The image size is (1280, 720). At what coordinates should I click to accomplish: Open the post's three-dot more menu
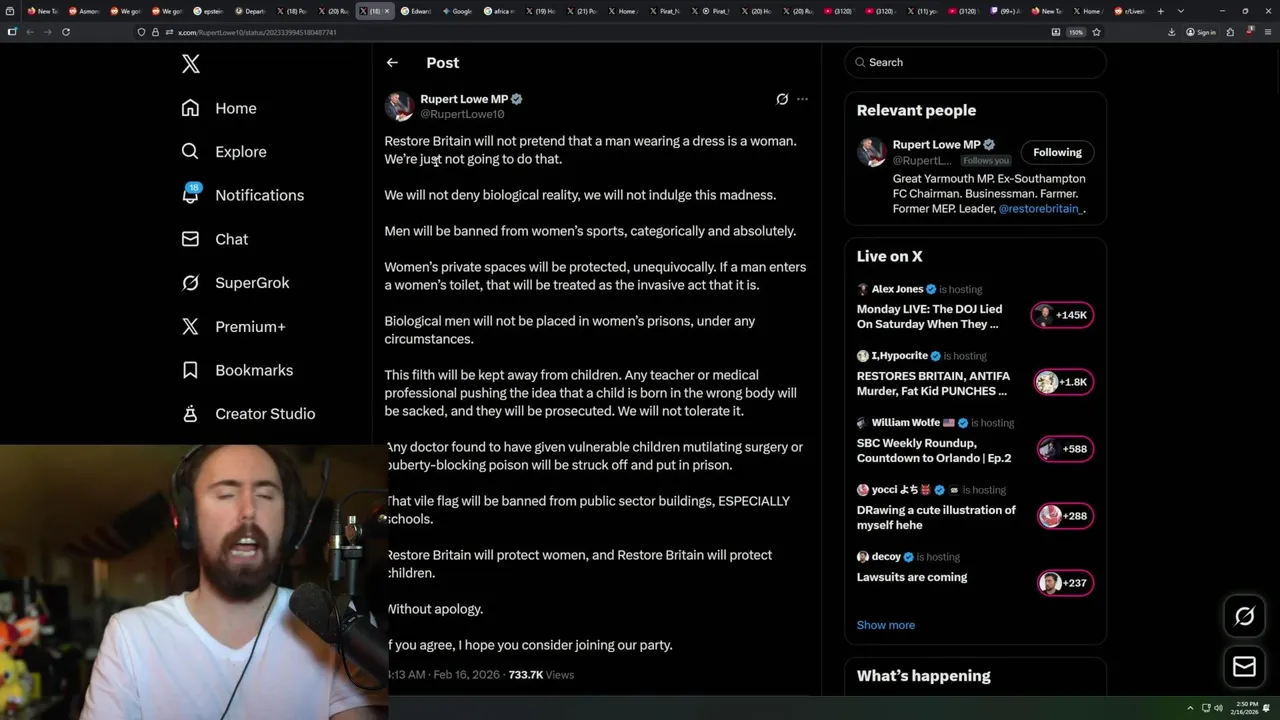[x=802, y=99]
